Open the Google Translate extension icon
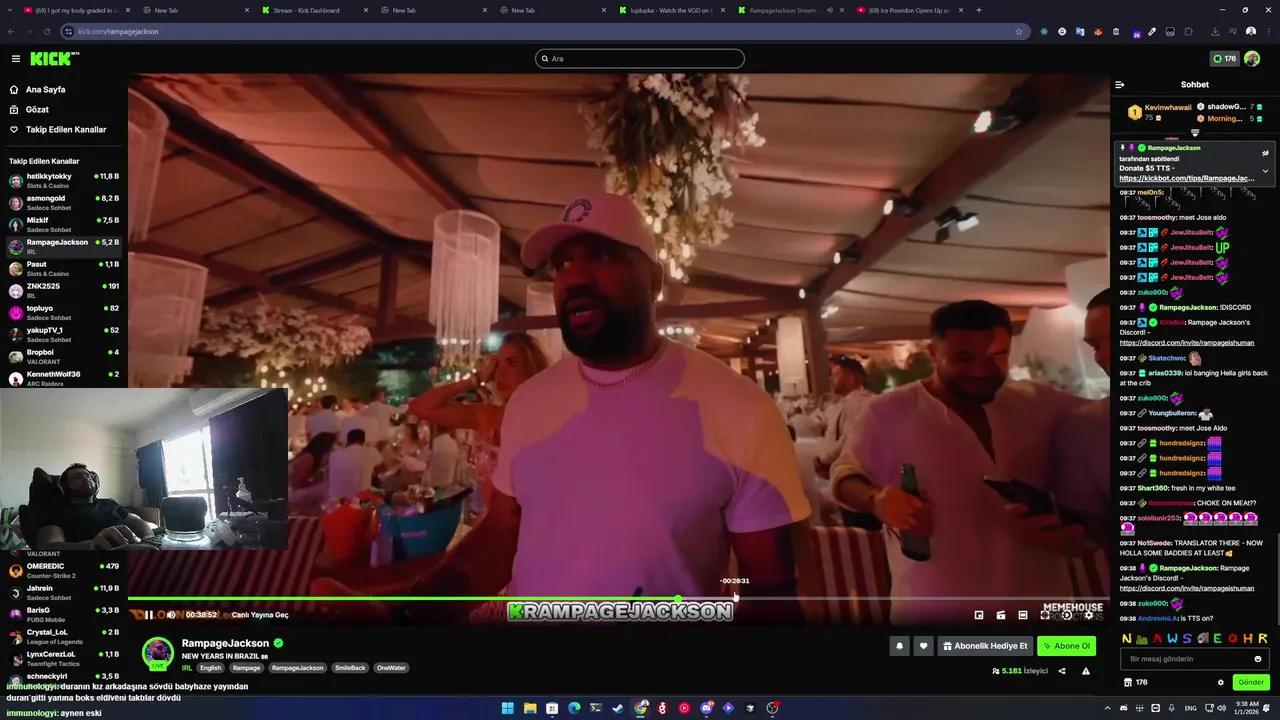The image size is (1280, 720). 1080,31
